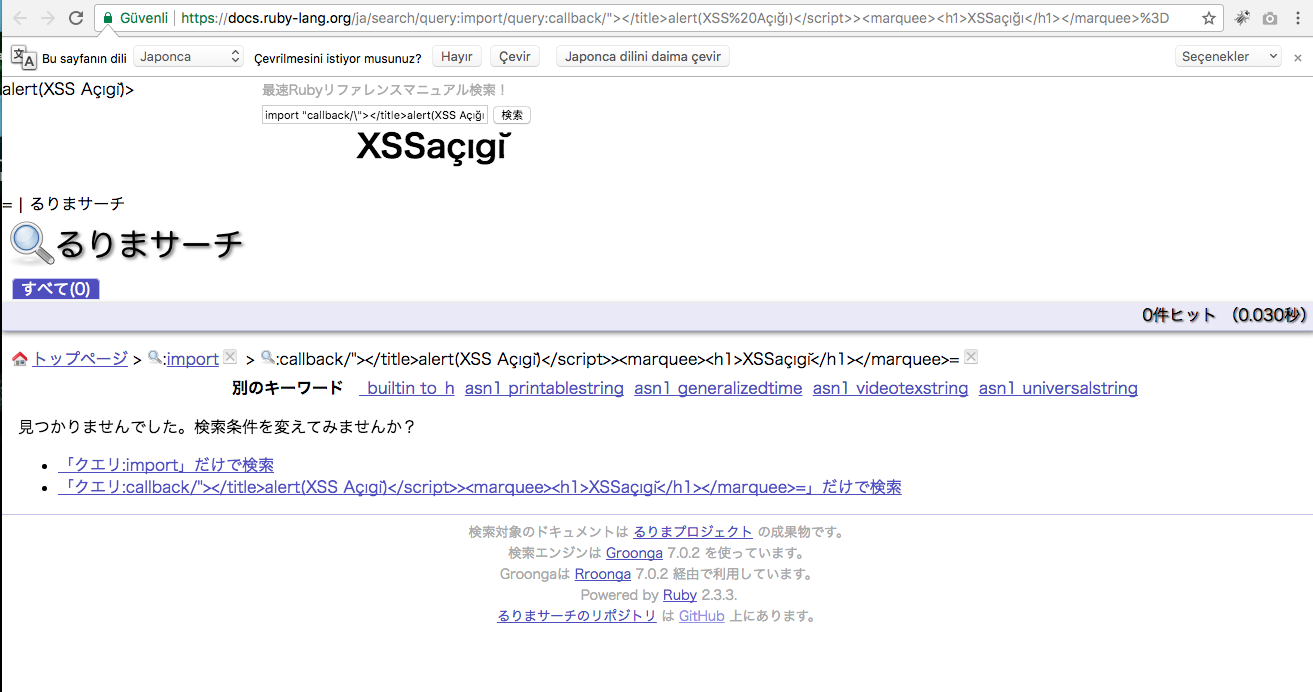
Task: Bookmark page using the star icon
Action: (x=1209, y=18)
